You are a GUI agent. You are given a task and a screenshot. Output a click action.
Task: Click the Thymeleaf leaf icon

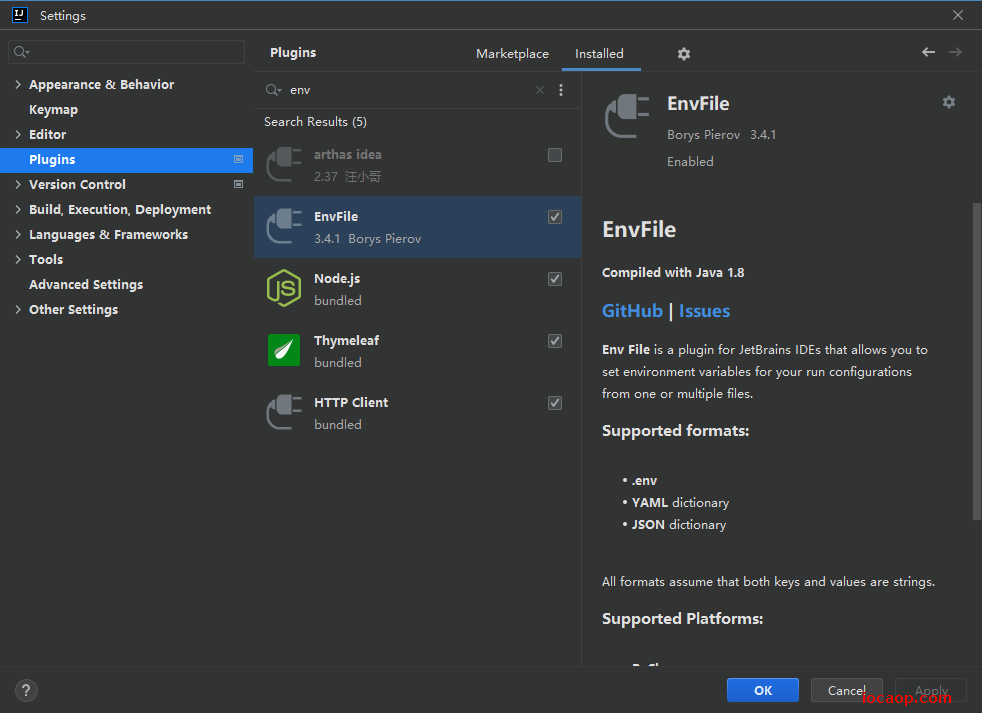(x=284, y=350)
